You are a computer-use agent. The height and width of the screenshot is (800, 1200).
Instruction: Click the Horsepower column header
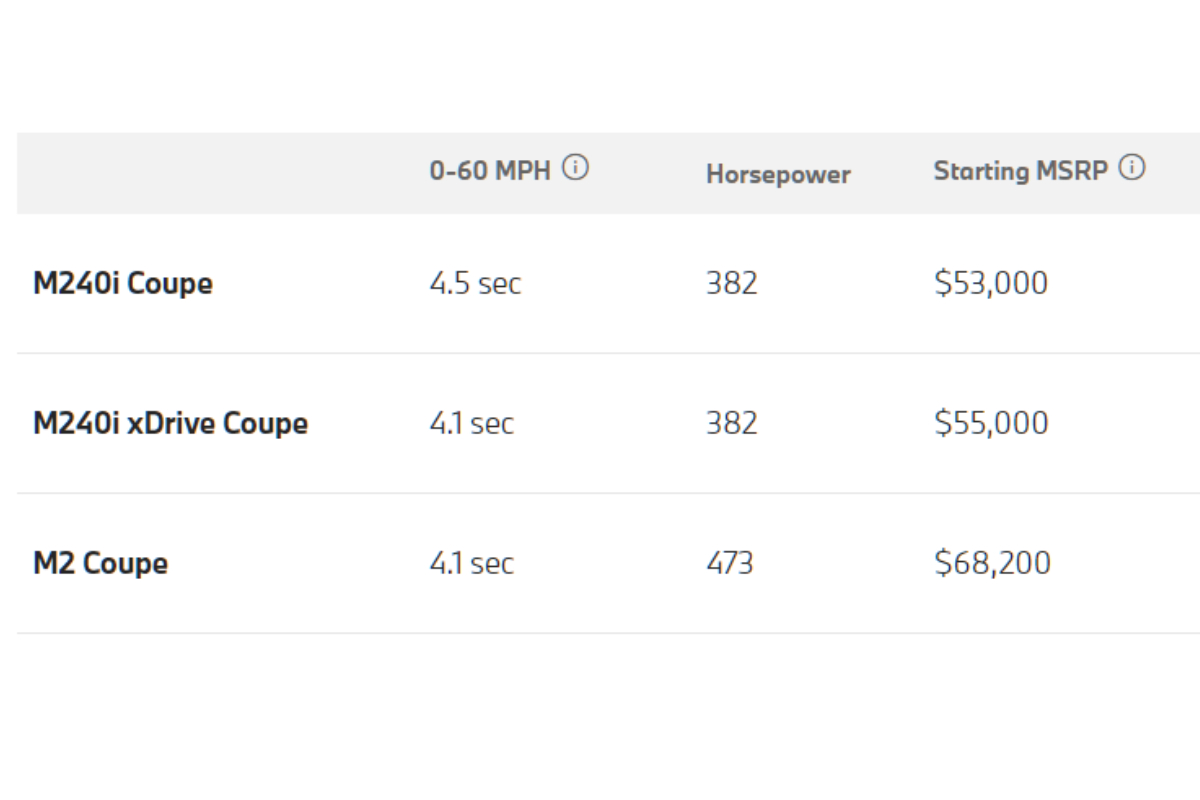(x=778, y=174)
